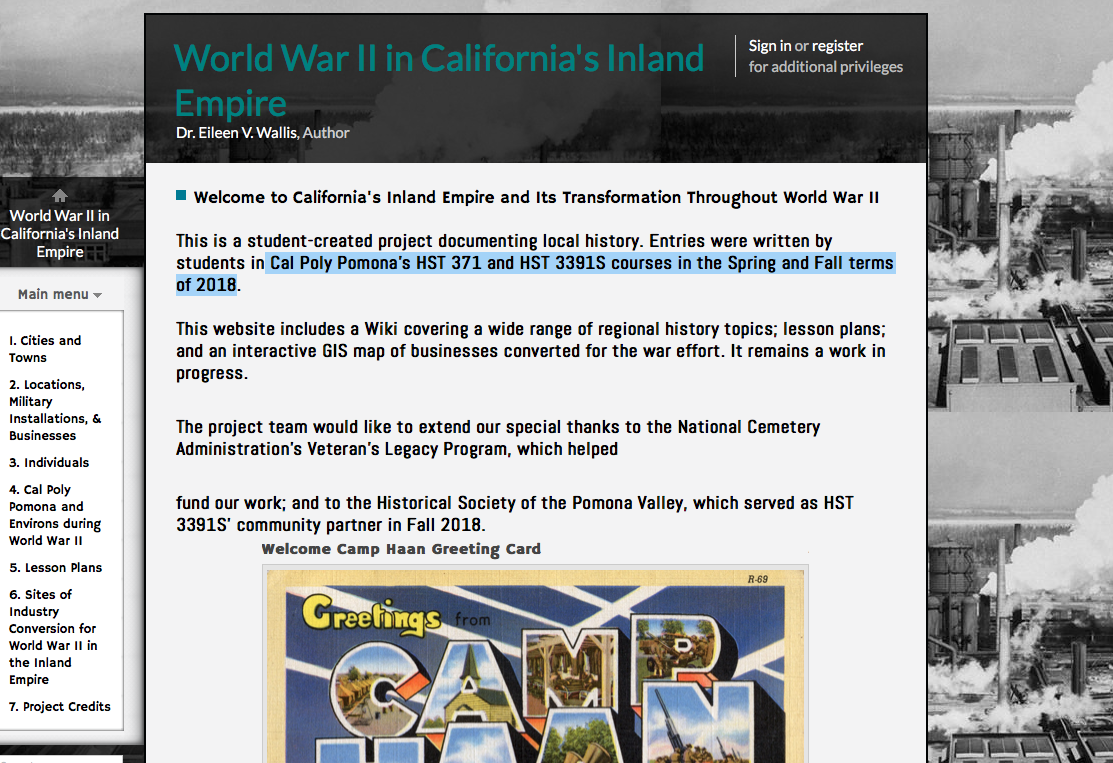Open '2. Locations, Military Installations, & Businesses'
Image resolution: width=1113 pixels, height=763 pixels.
tap(55, 410)
